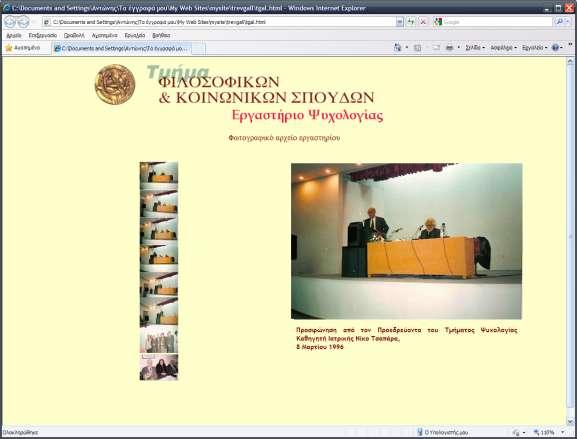Click the empty new tab button
The height and width of the screenshot is (439, 577).
pos(198,49)
